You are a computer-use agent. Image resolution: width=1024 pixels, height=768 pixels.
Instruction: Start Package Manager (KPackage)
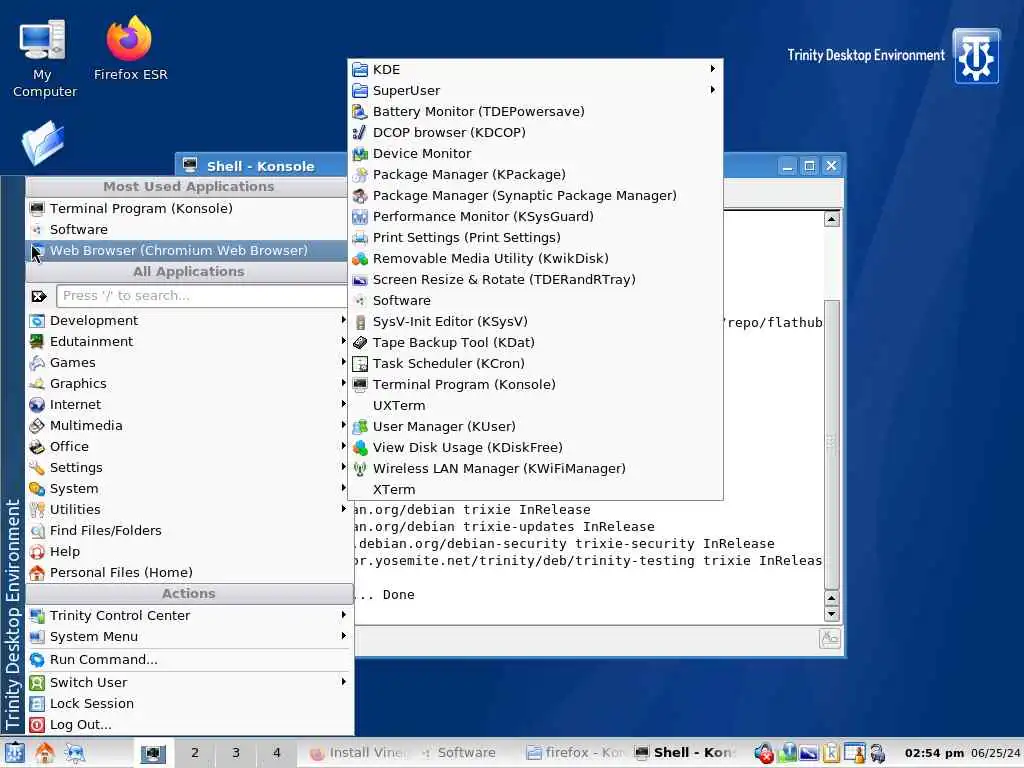(535, 174)
